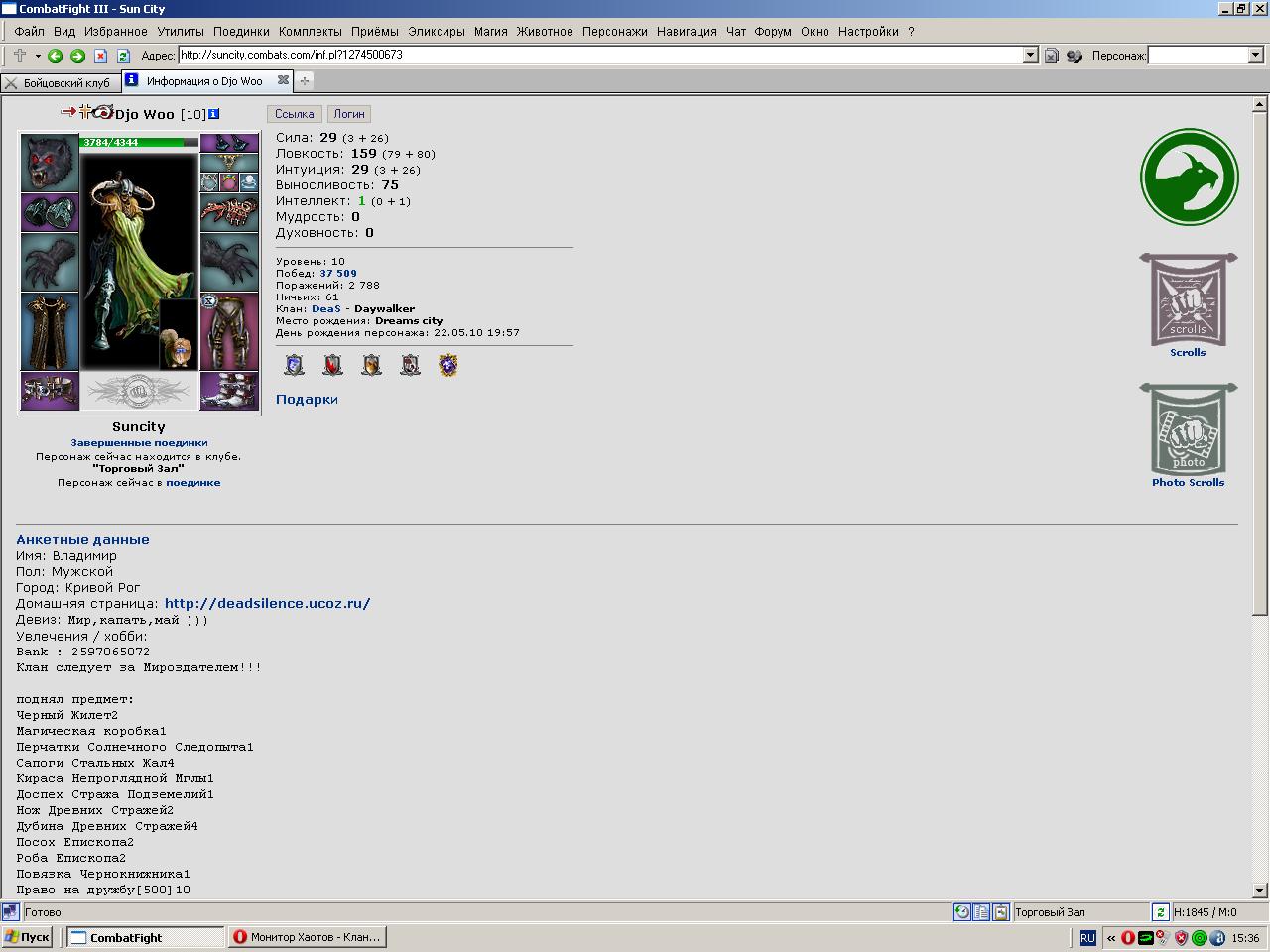Open the 37 509 victories link
The width and height of the screenshot is (1270, 952).
pos(338,274)
